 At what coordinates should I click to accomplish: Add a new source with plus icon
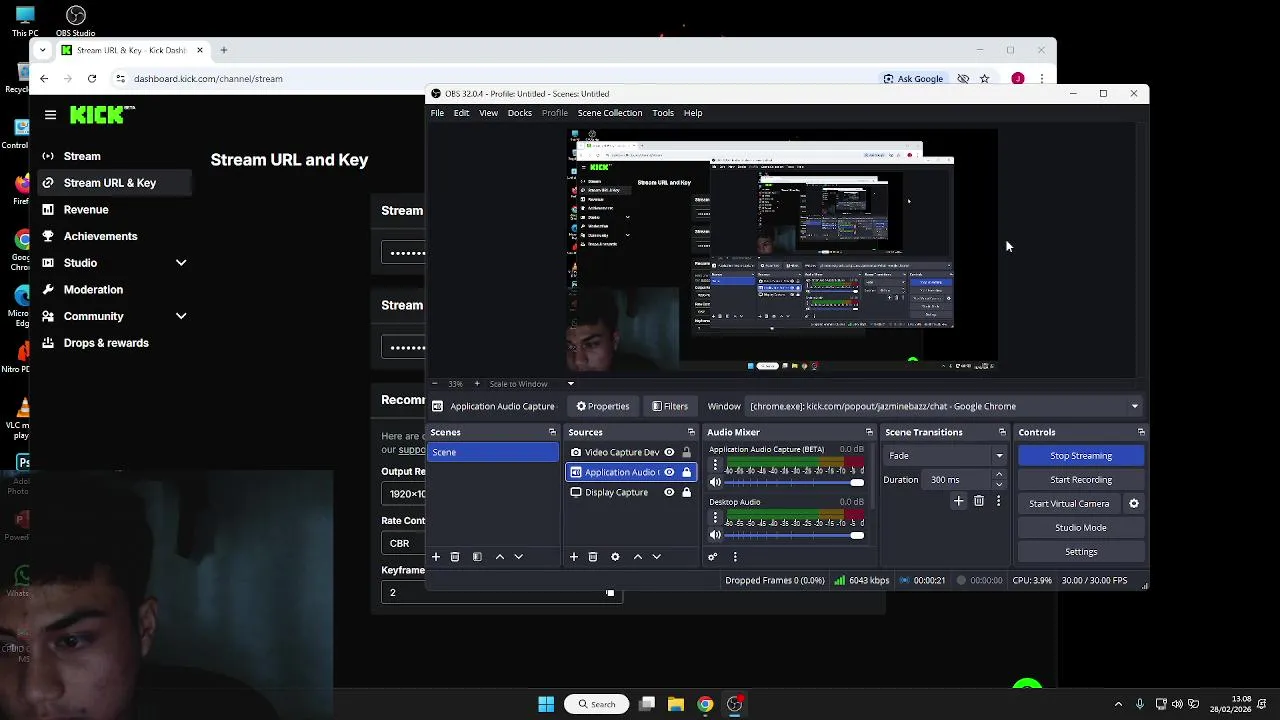pos(574,557)
